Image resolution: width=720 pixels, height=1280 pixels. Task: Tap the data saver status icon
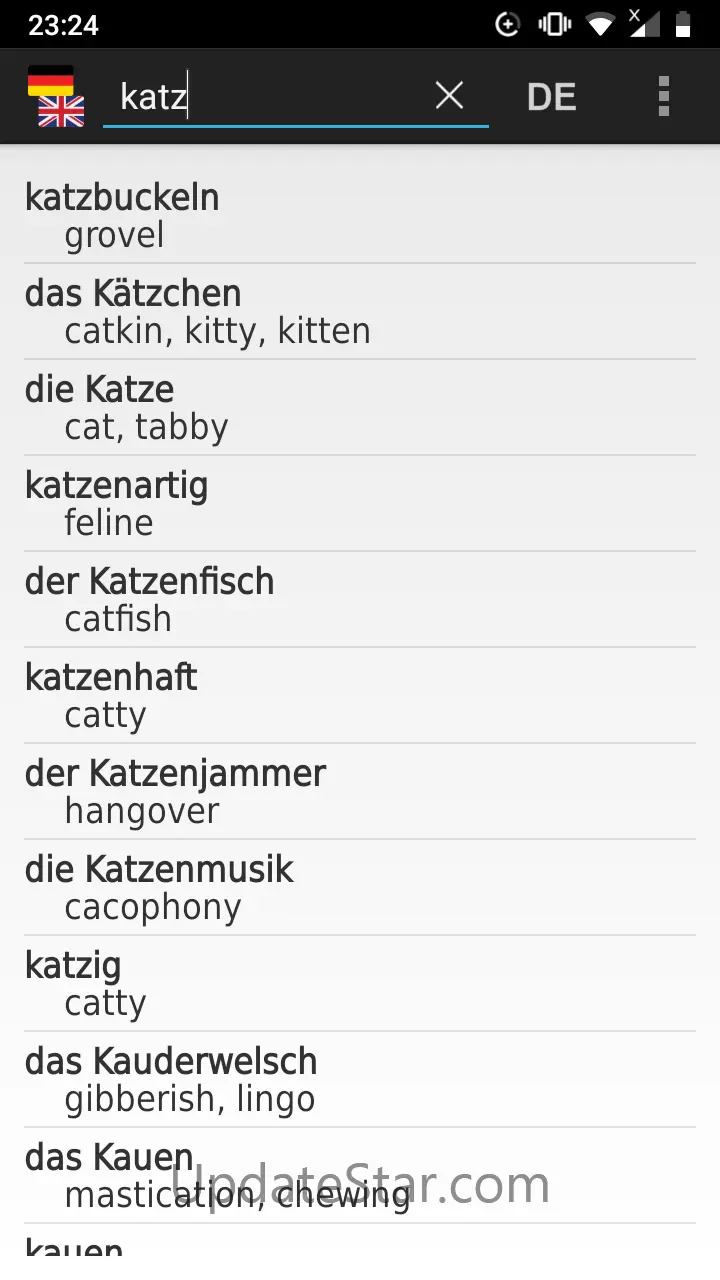tap(508, 24)
